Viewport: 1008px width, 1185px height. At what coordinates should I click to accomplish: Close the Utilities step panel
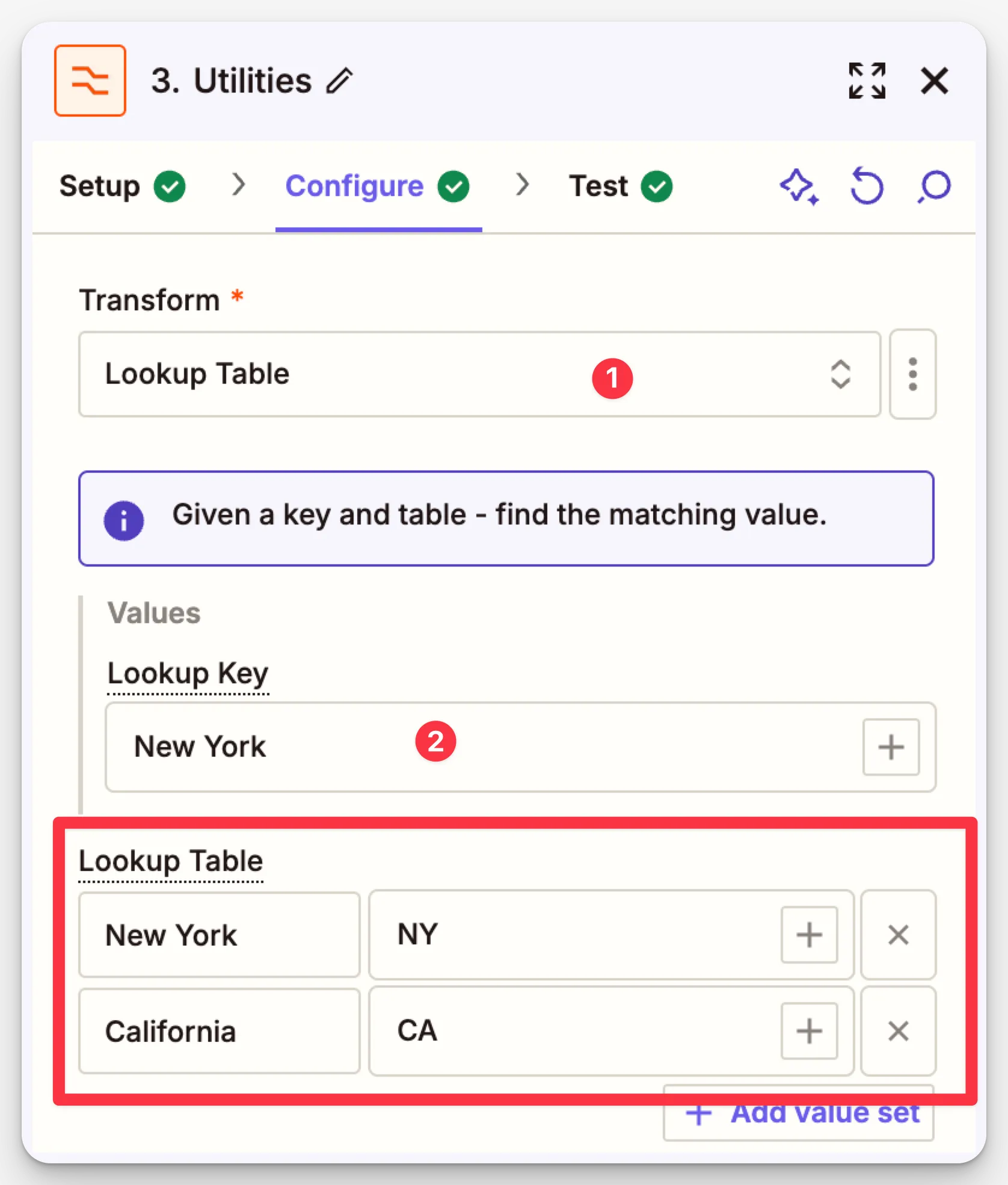pyautogui.click(x=934, y=81)
